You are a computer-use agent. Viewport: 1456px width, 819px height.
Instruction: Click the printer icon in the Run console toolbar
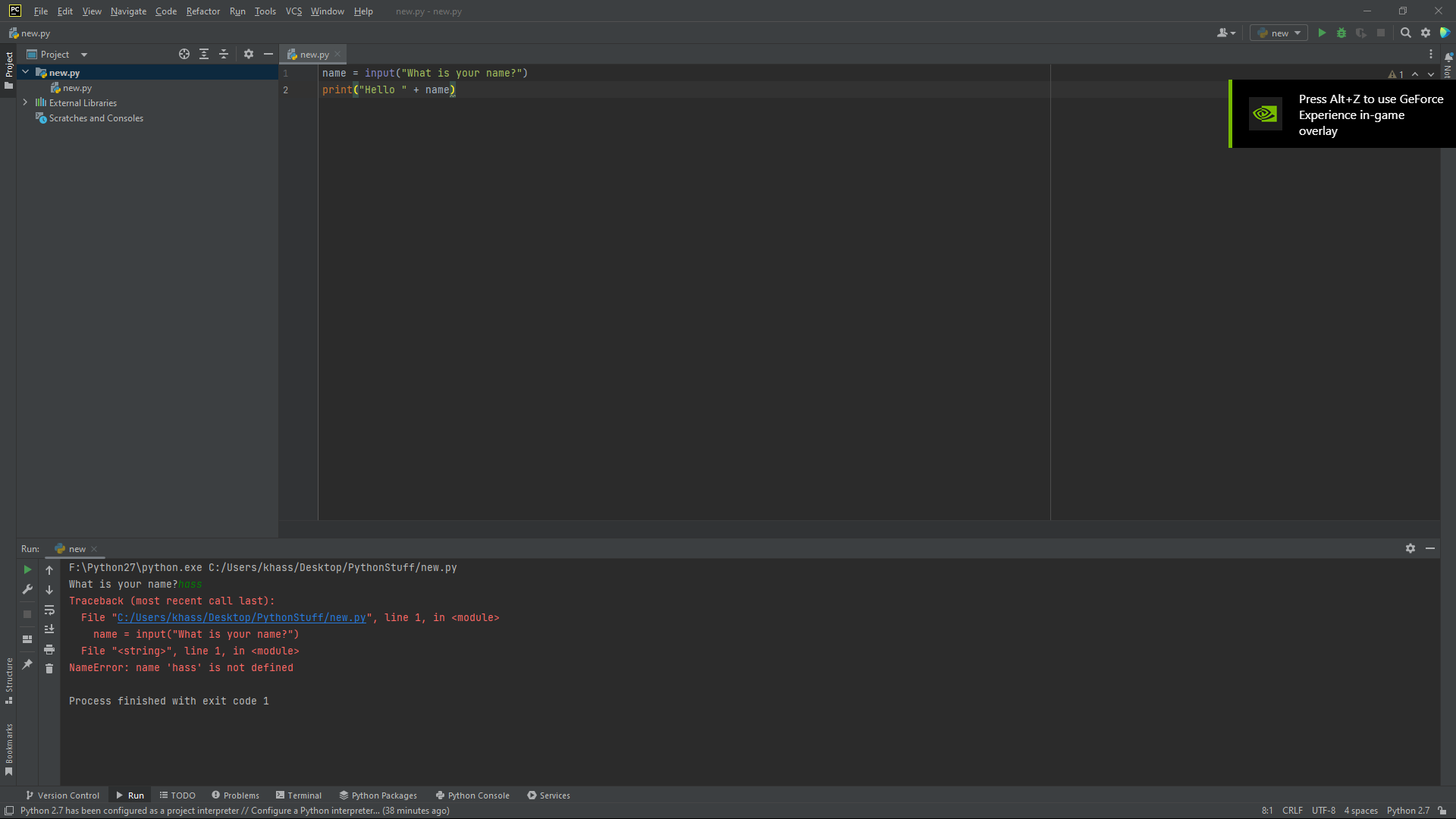(49, 649)
